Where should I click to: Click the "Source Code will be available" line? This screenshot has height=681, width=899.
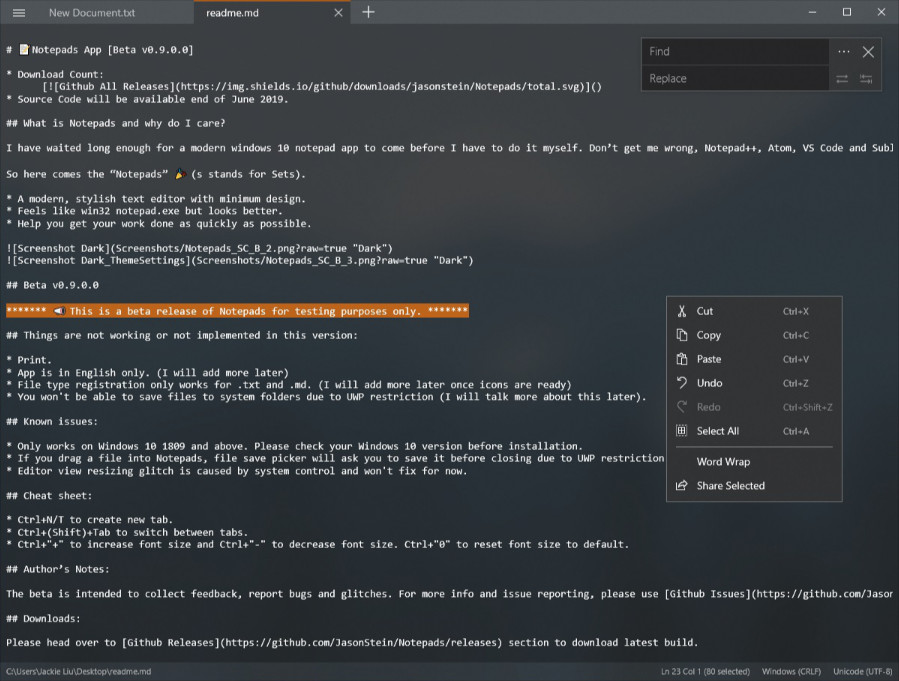click(147, 99)
